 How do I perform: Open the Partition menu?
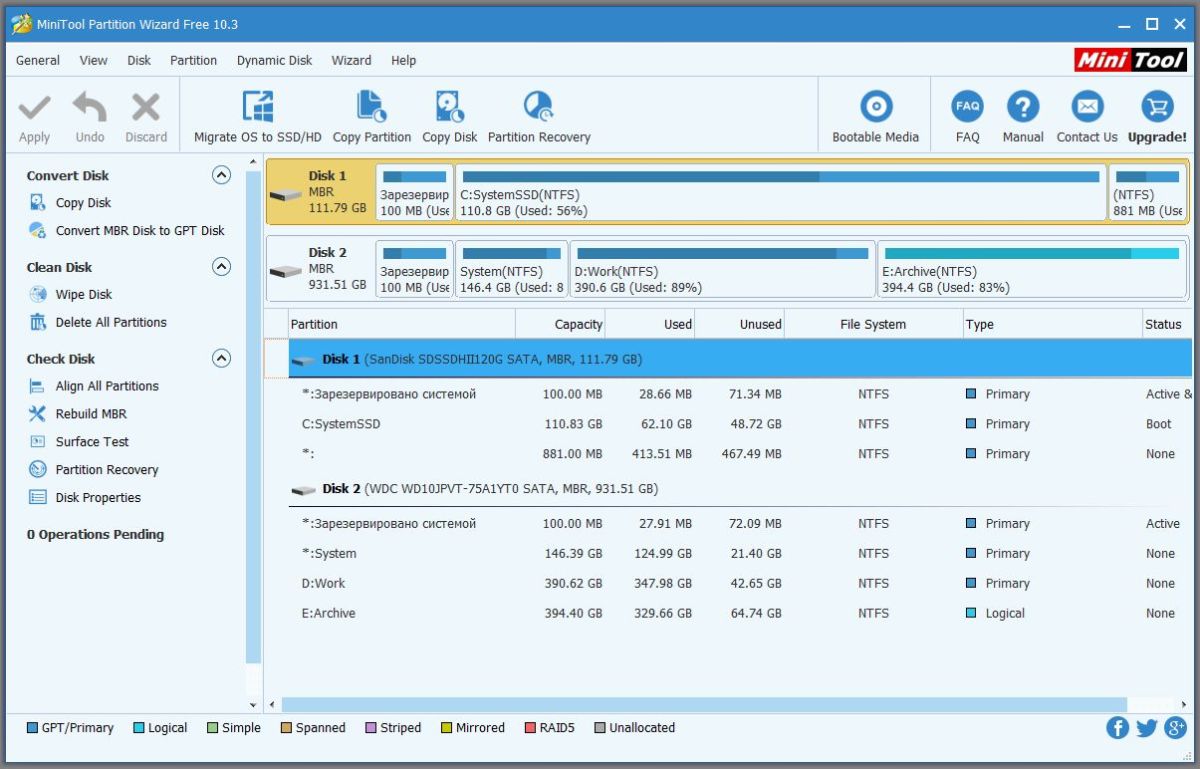(193, 60)
